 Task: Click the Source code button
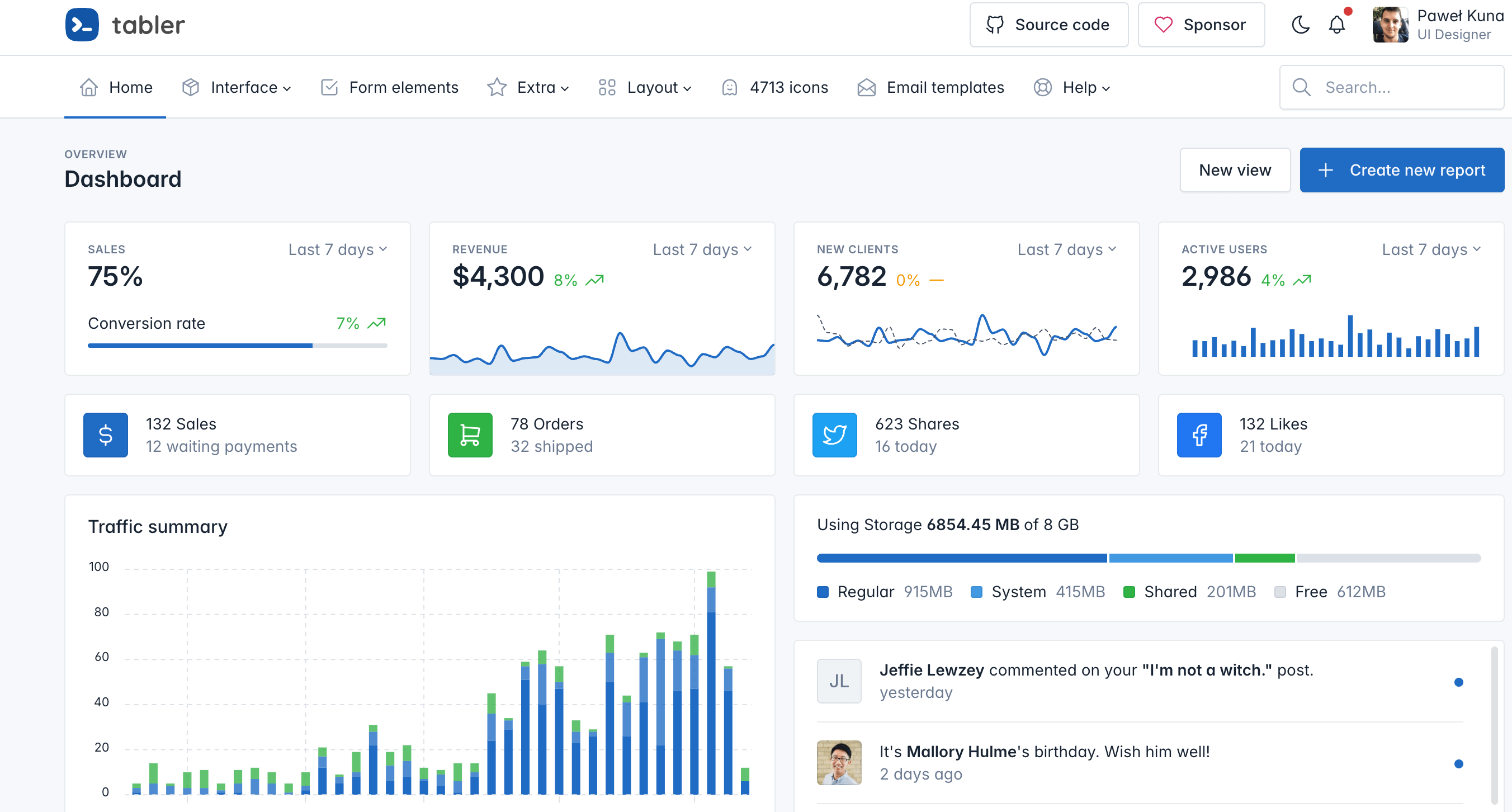pyautogui.click(x=1048, y=25)
